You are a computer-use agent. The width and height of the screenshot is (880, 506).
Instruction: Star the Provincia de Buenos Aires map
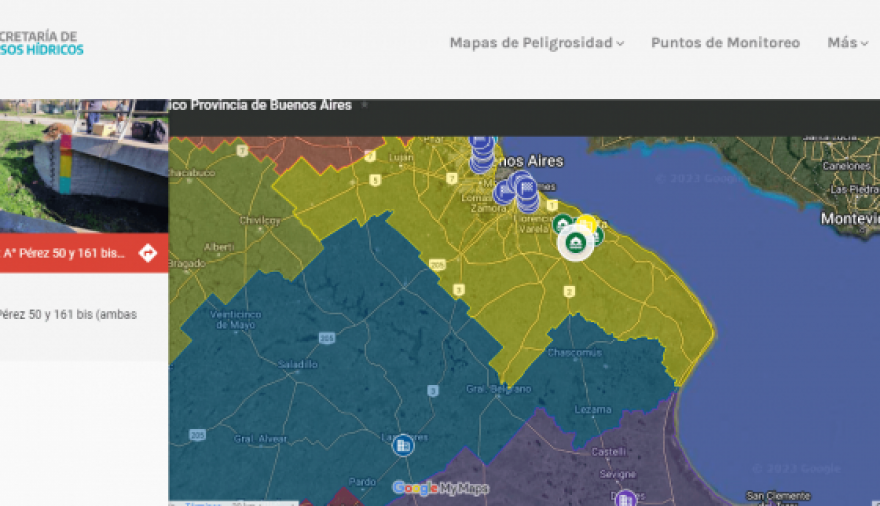(365, 105)
